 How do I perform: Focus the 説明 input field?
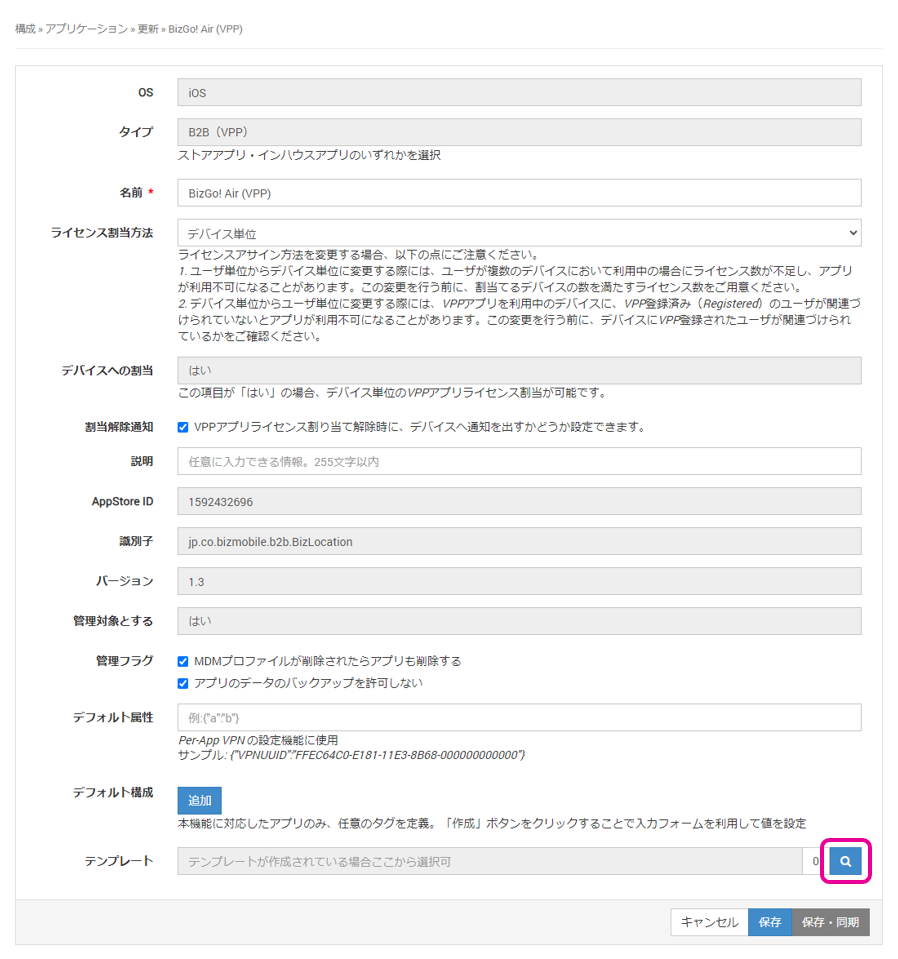tap(519, 461)
